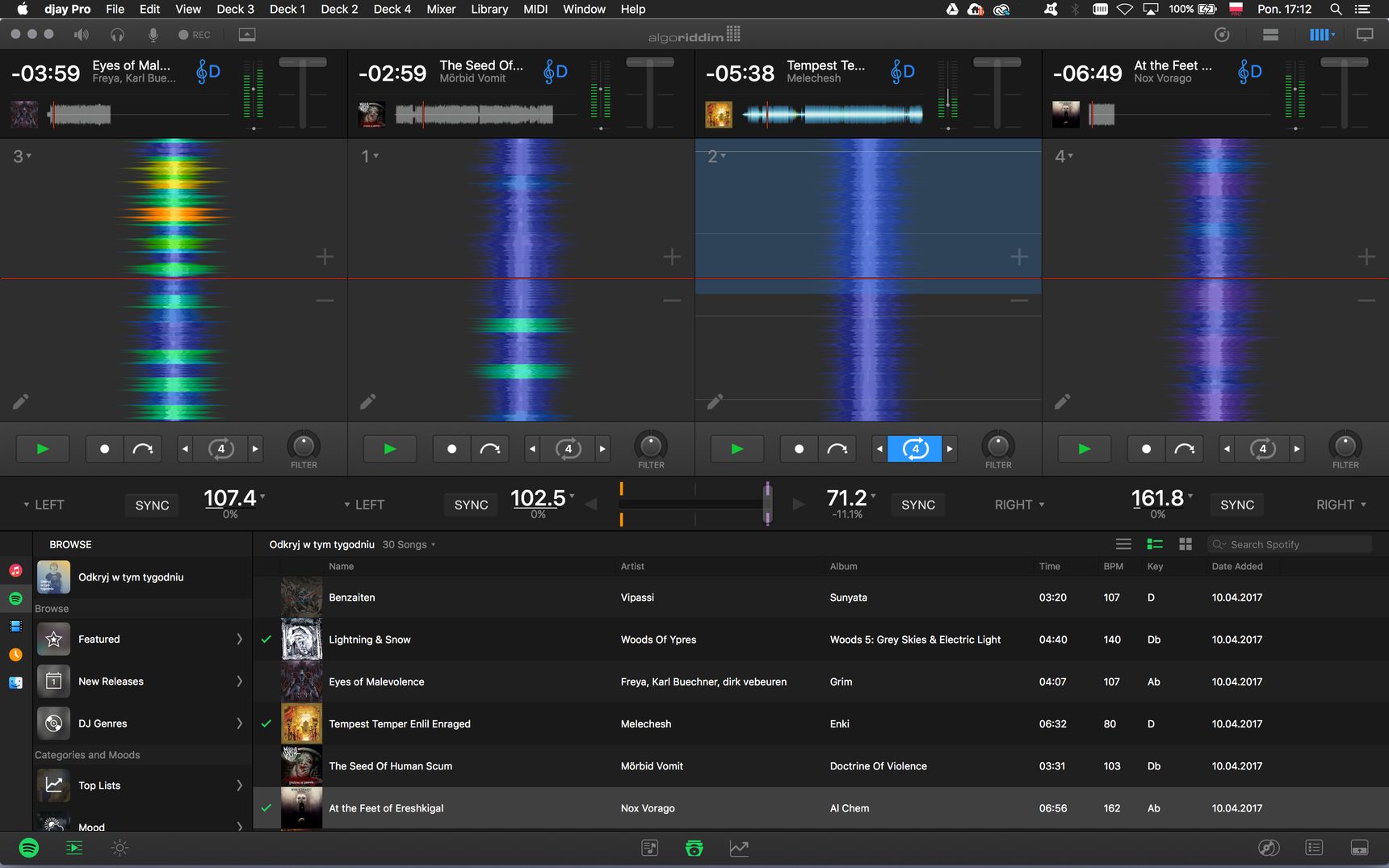
Task: Click the crossfader handle
Action: tap(767, 504)
